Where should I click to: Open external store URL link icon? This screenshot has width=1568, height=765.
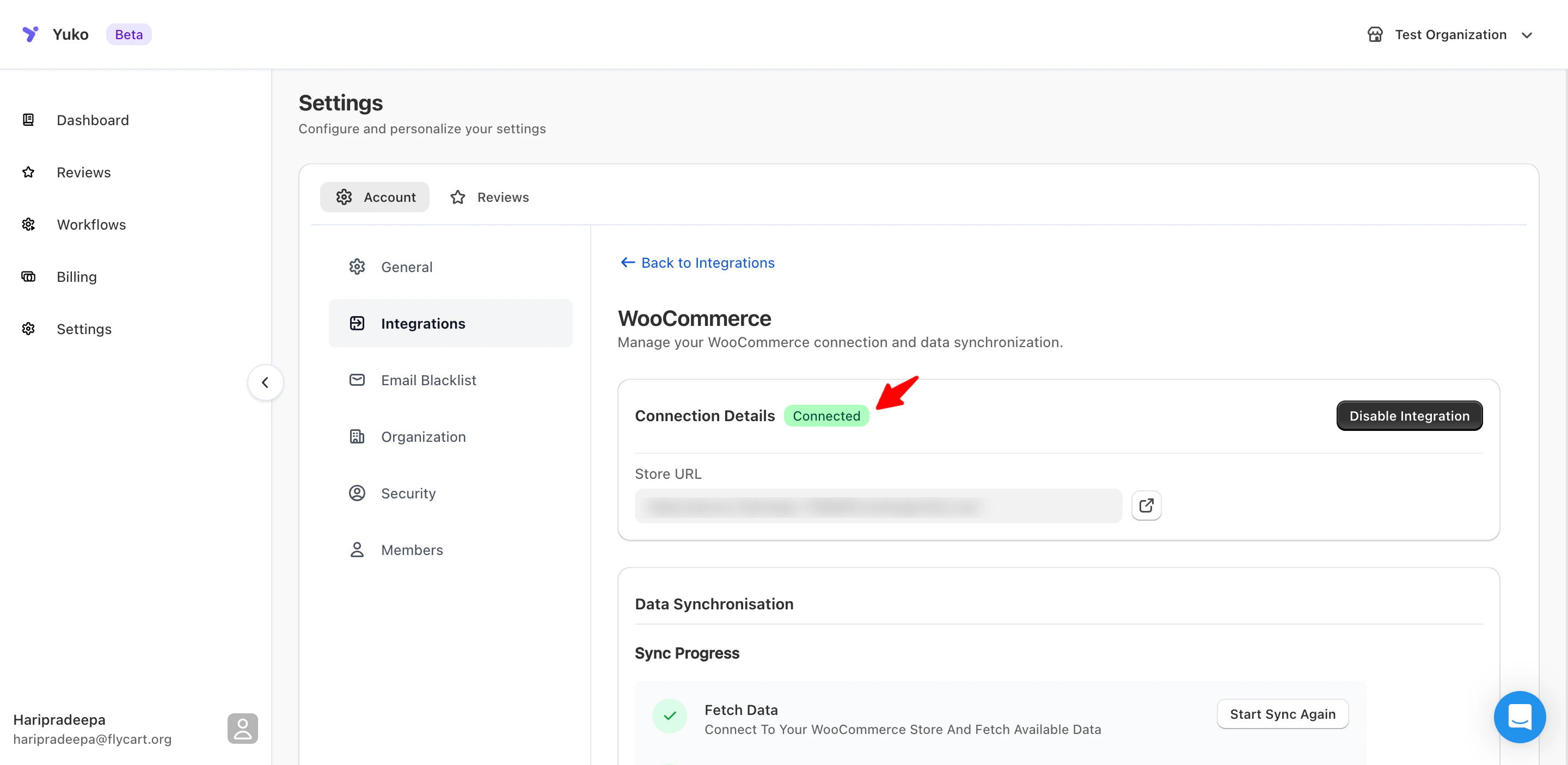tap(1146, 505)
